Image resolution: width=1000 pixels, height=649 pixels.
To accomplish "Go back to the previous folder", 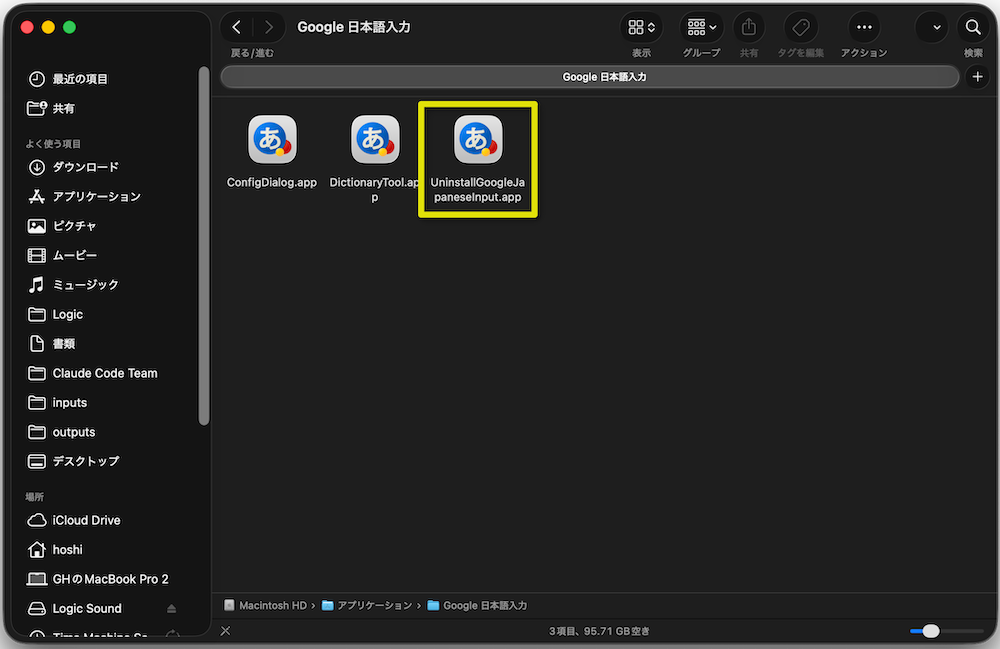I will [237, 27].
